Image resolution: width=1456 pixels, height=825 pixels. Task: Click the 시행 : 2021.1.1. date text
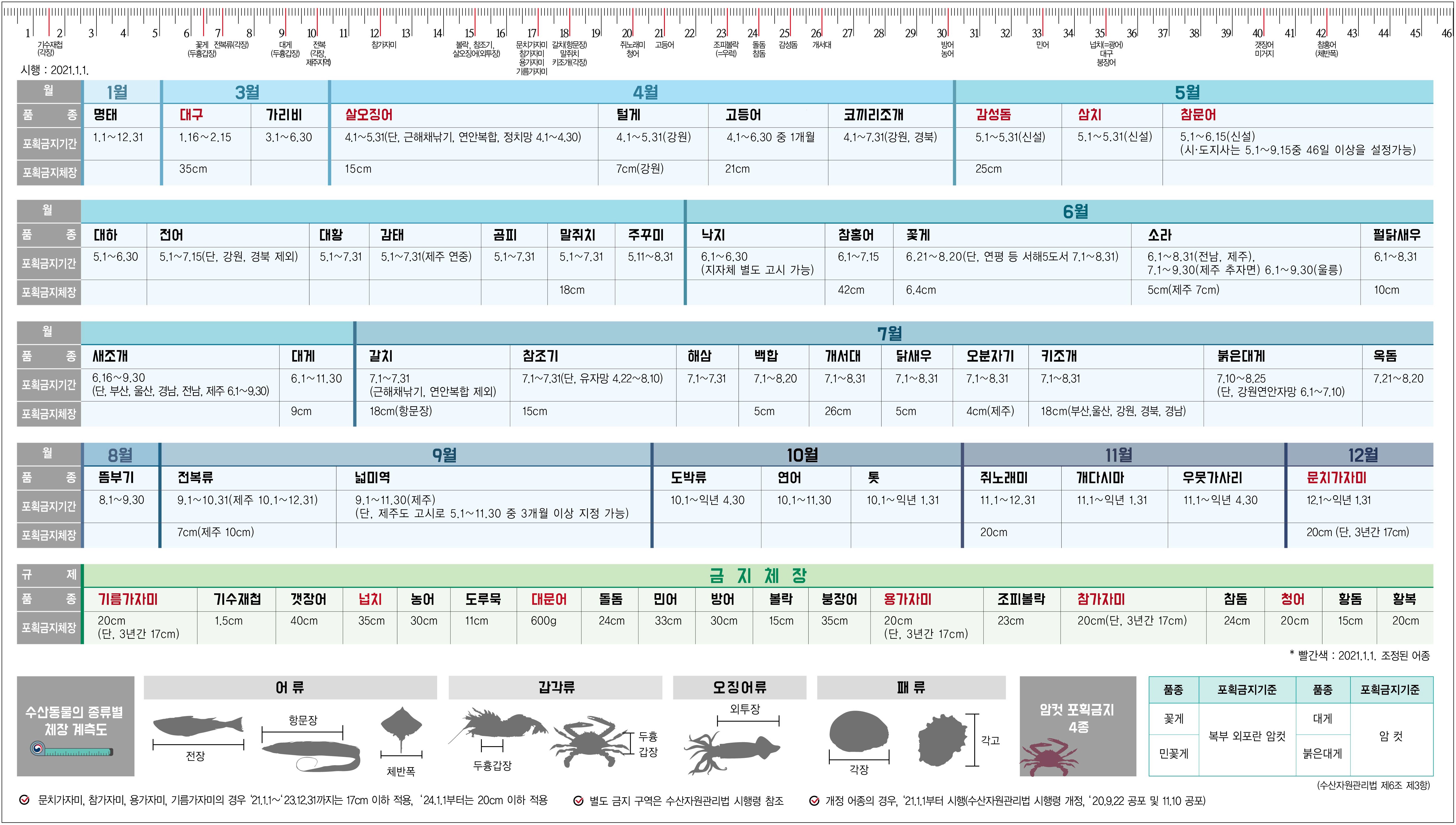[55, 70]
